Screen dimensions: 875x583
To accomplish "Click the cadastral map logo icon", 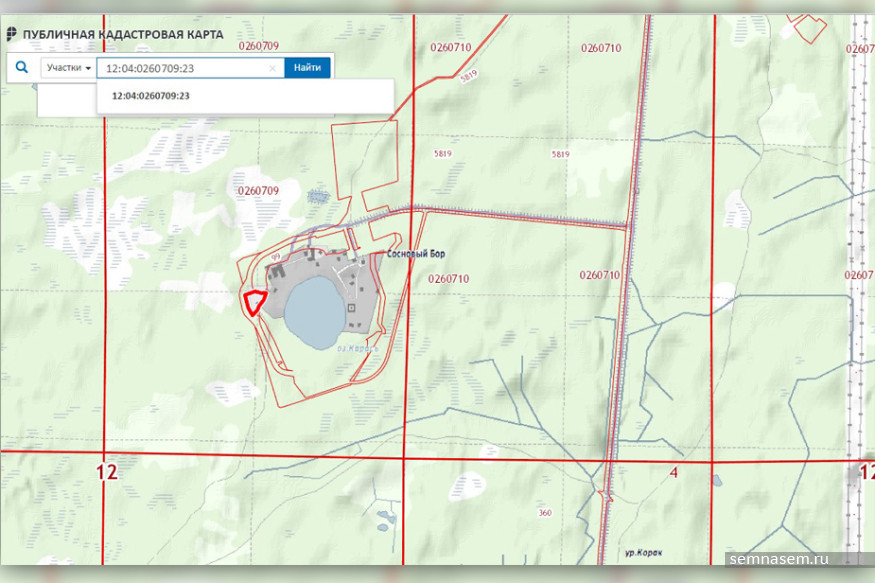I will pos(10,35).
